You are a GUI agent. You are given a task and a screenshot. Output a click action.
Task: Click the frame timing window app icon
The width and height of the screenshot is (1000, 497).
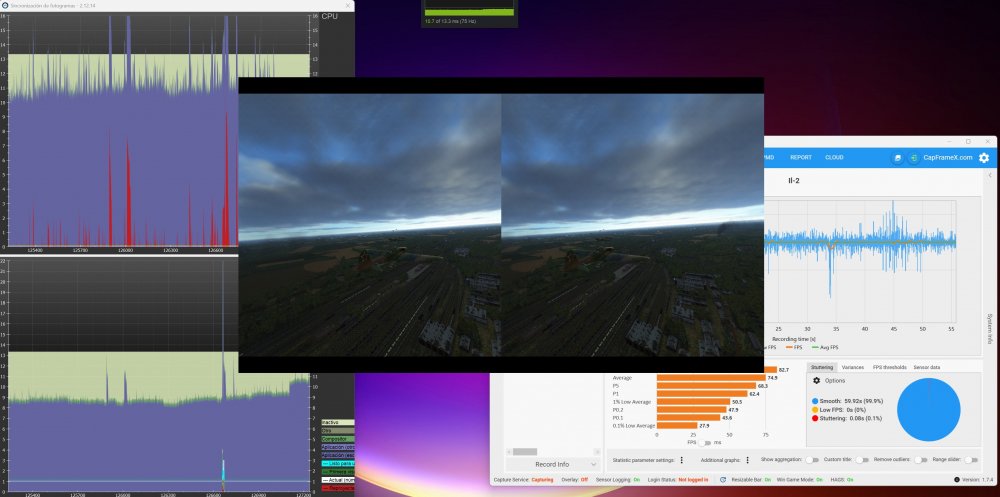(x=5, y=5)
